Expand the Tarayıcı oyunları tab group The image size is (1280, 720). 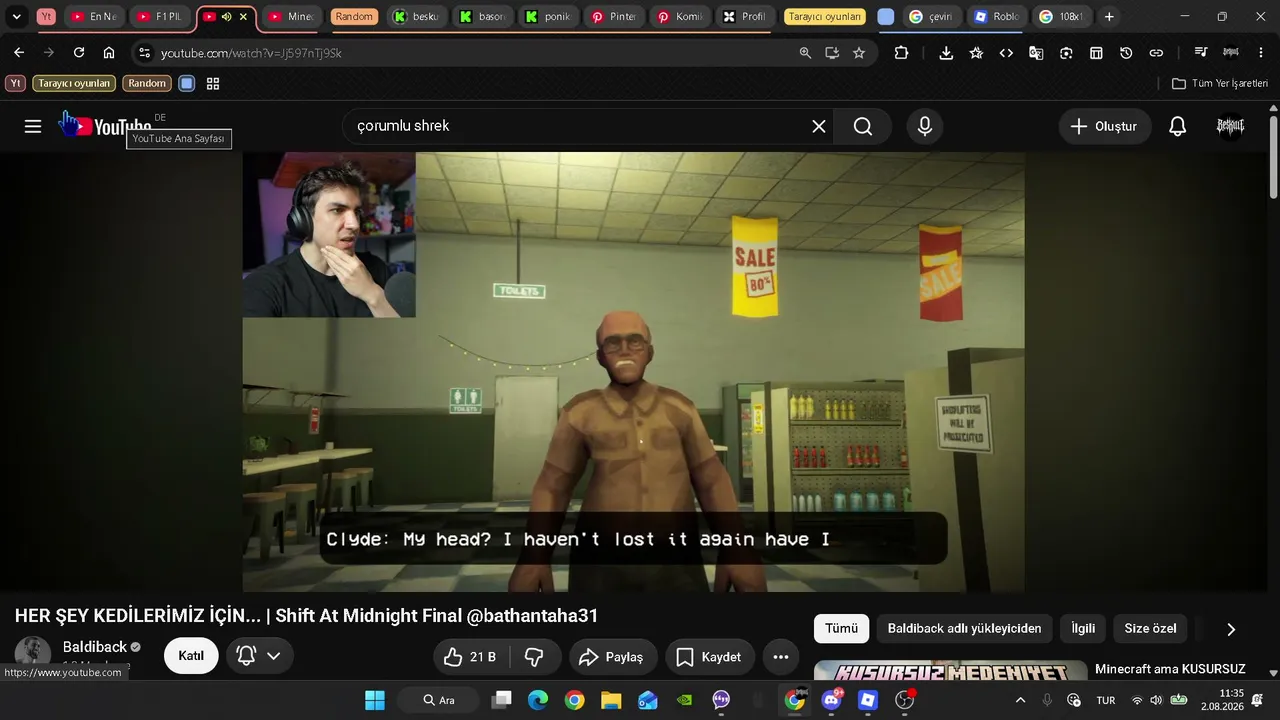point(824,17)
